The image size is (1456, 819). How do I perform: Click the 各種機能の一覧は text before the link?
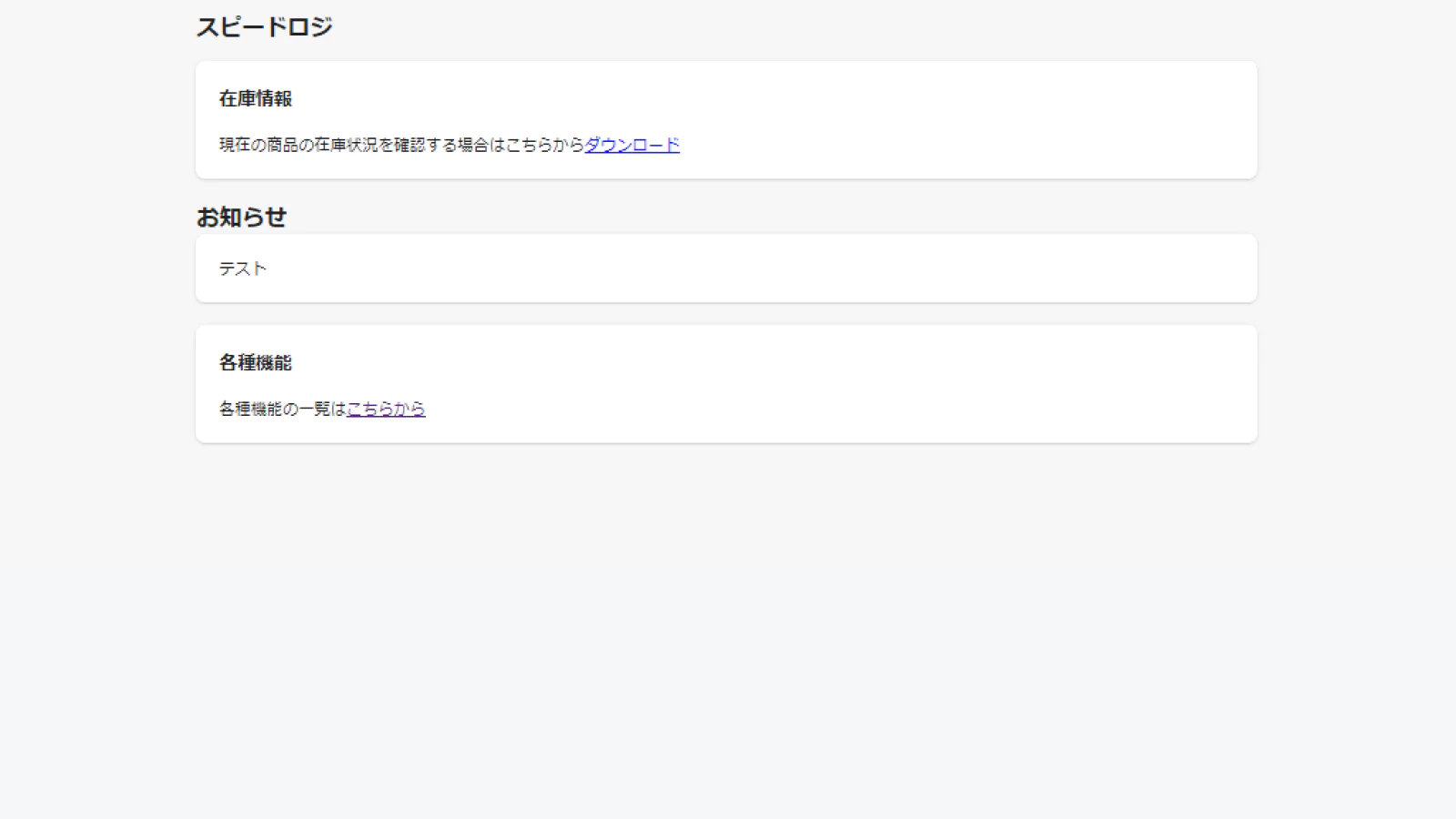click(x=282, y=409)
